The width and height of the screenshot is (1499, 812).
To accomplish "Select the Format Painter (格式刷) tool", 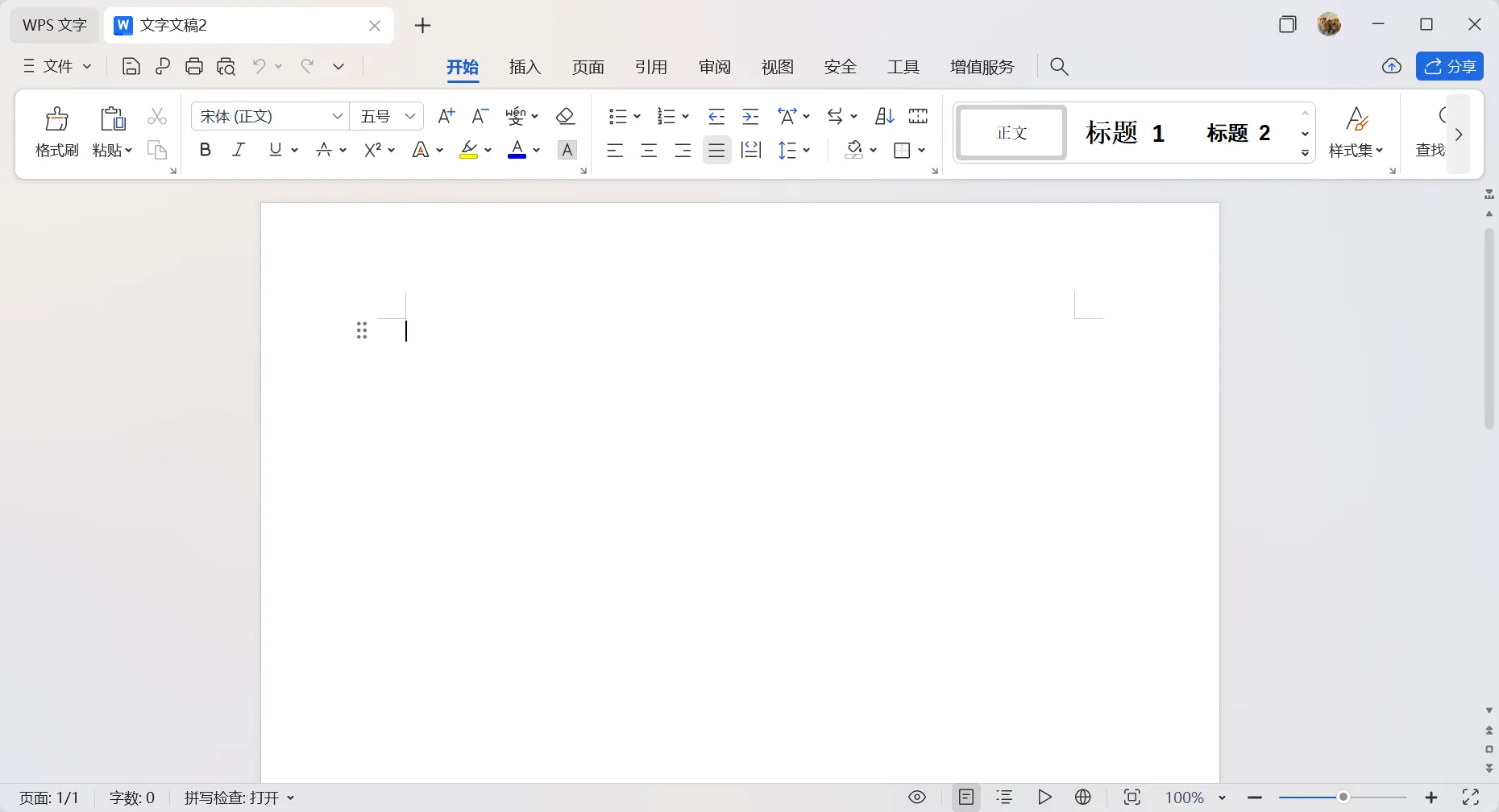I will pos(56,131).
